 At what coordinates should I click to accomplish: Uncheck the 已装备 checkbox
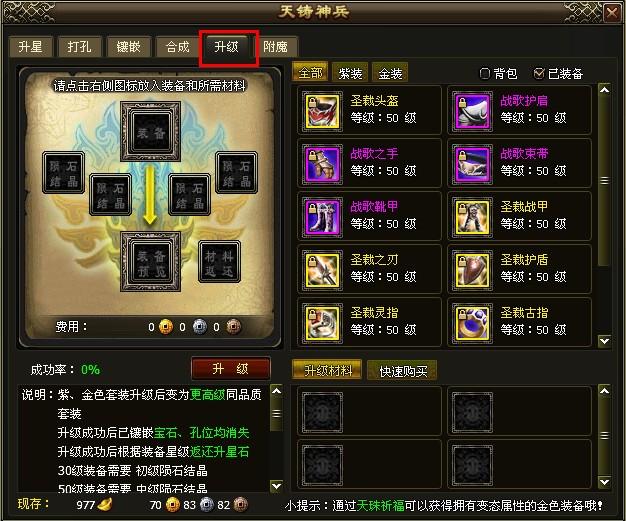coord(539,73)
